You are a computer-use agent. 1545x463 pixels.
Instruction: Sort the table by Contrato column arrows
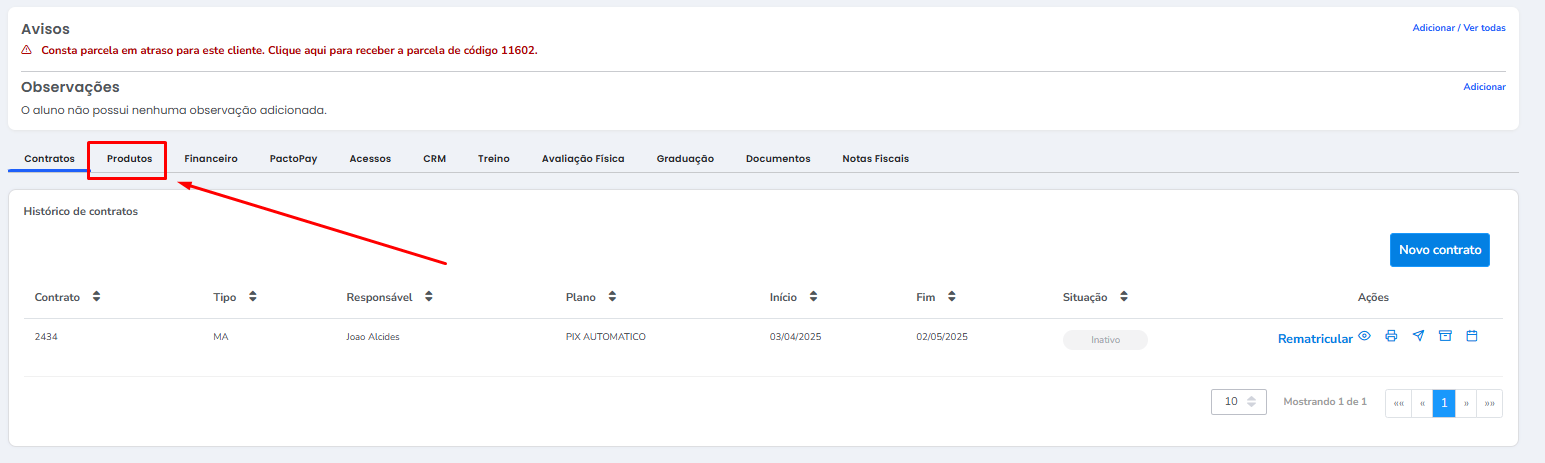96,297
